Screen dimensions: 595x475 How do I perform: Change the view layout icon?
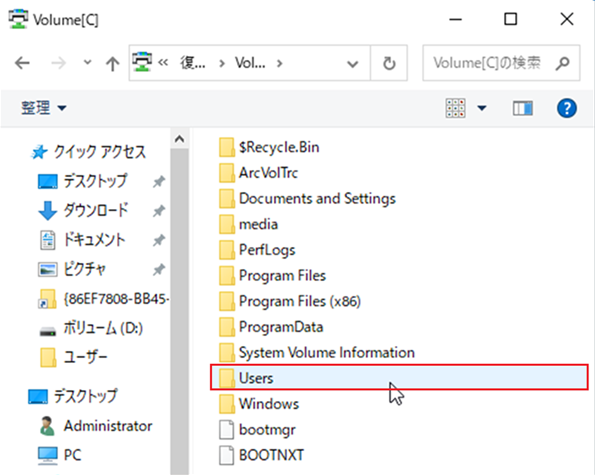(455, 109)
